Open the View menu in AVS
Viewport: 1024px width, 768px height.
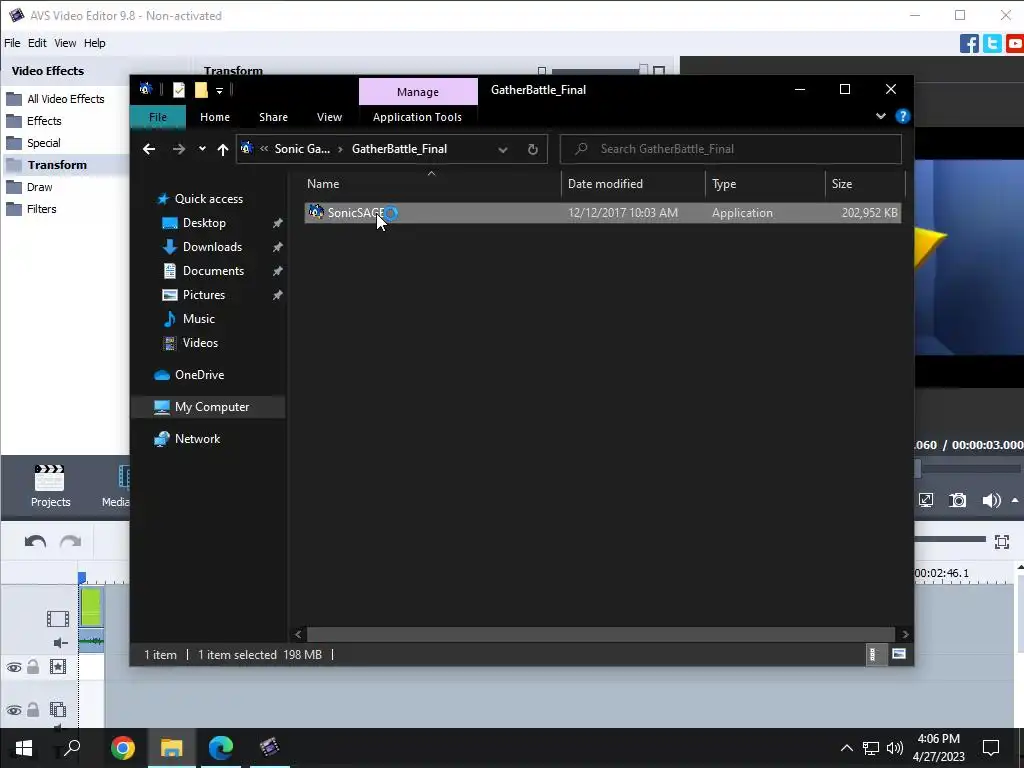point(65,43)
